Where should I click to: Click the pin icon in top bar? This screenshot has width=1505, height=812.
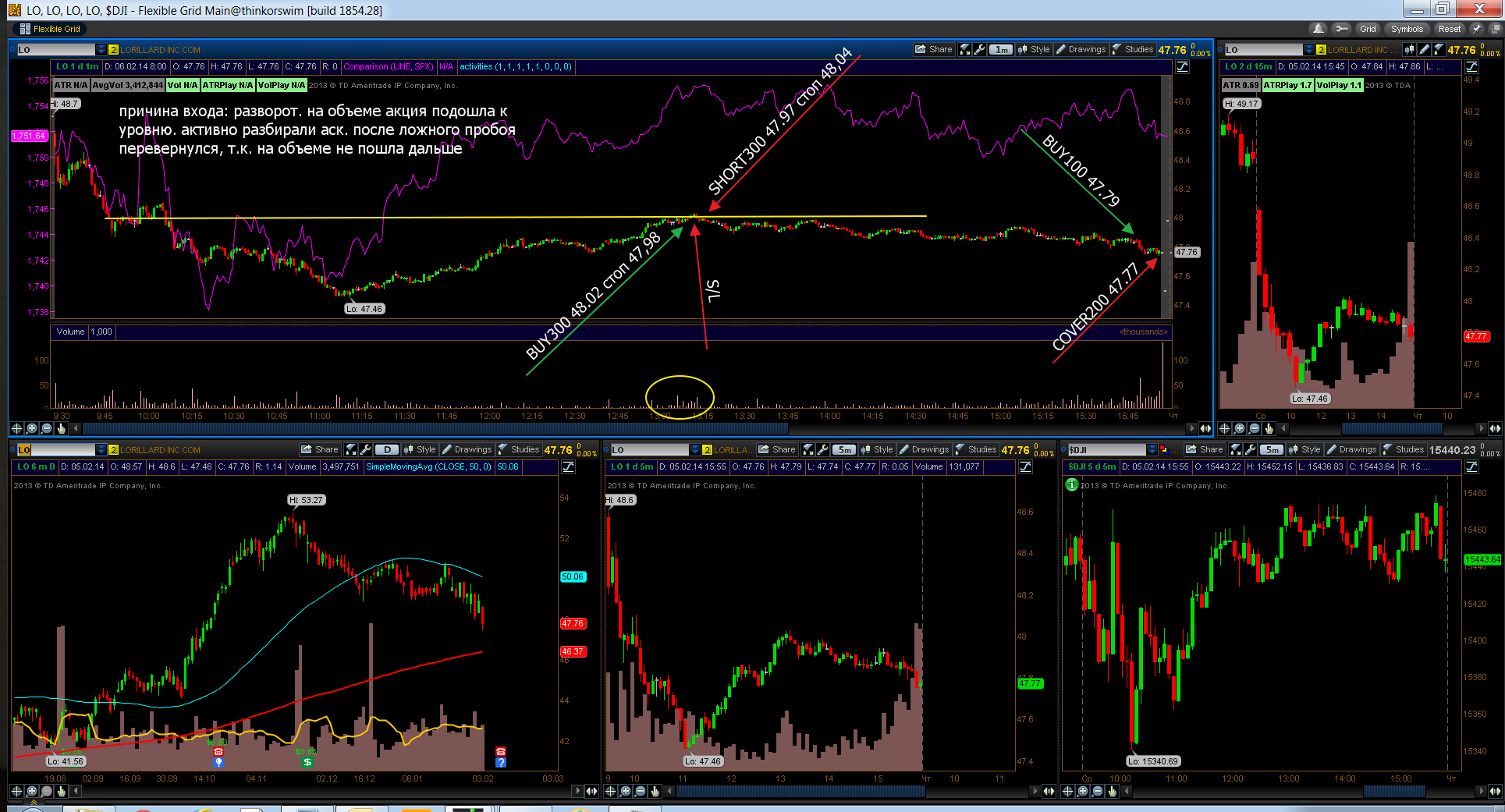pyautogui.click(x=1476, y=29)
